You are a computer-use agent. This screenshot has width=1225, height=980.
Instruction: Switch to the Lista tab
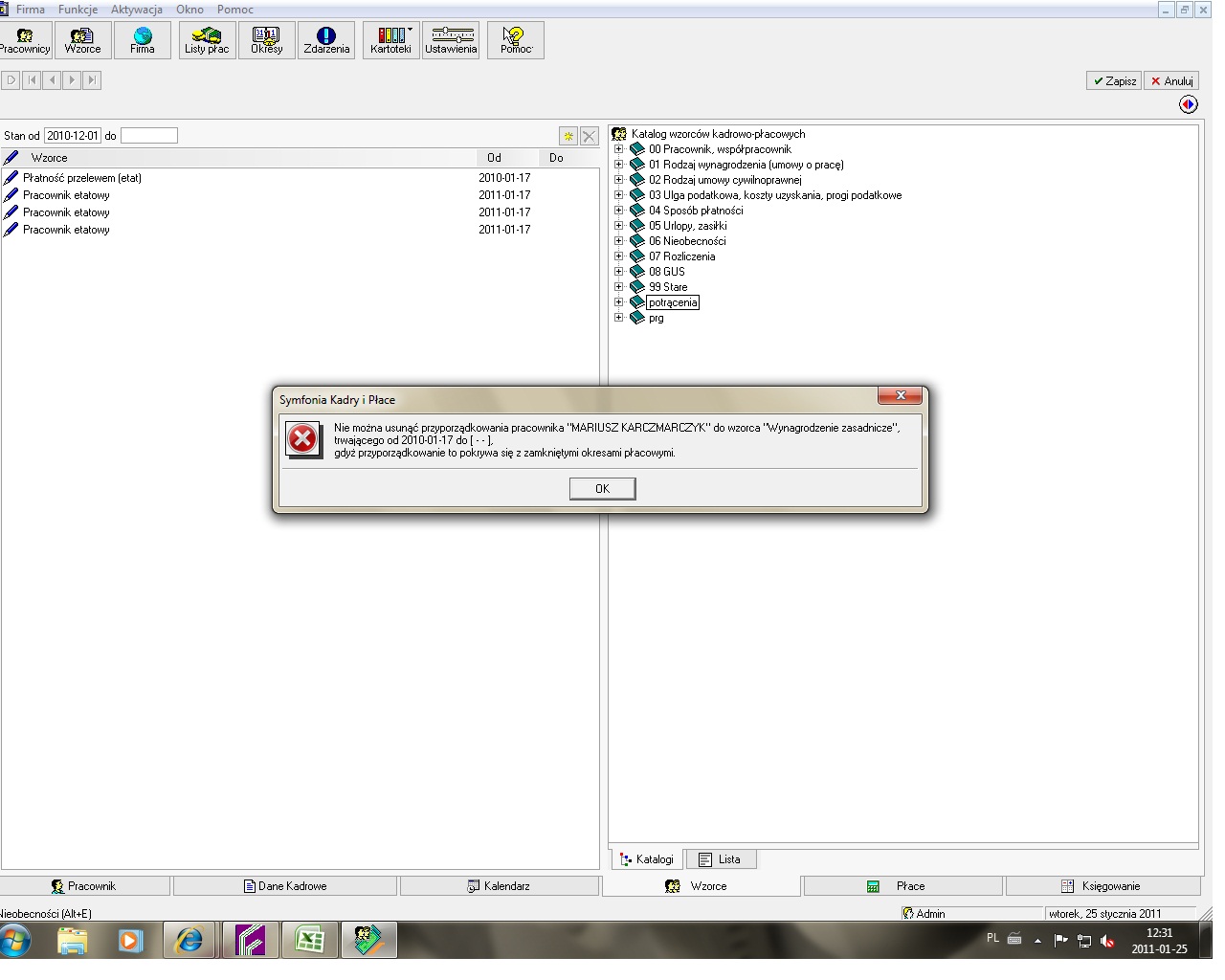[x=720, y=859]
